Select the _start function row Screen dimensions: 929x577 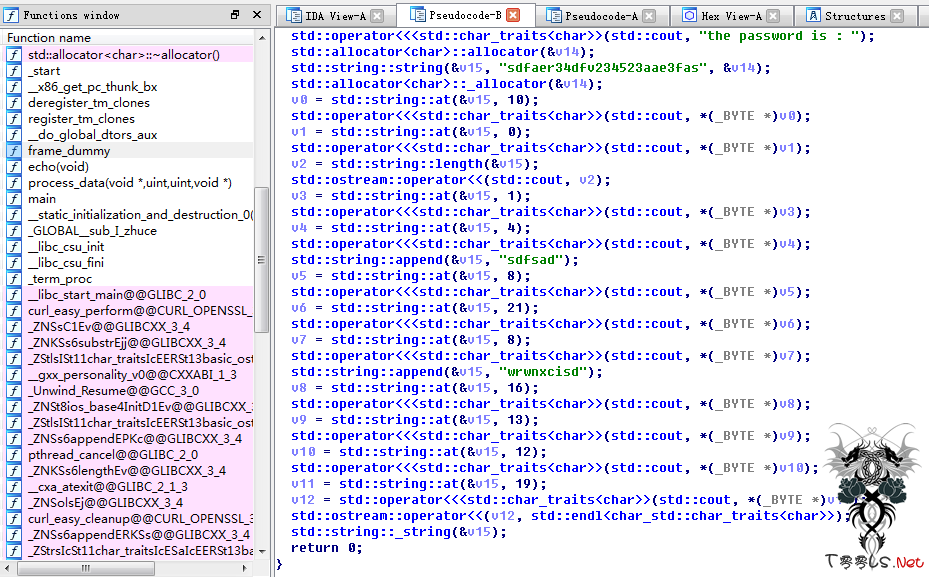(129, 70)
